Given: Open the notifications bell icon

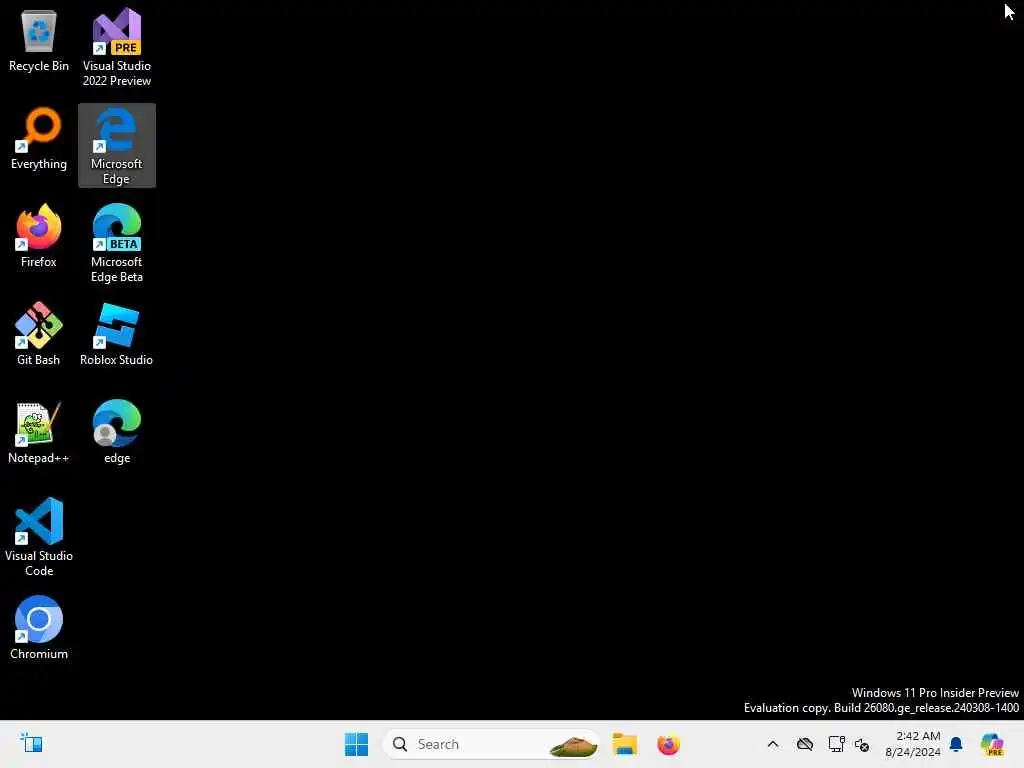Looking at the screenshot, I should pyautogui.click(x=956, y=744).
